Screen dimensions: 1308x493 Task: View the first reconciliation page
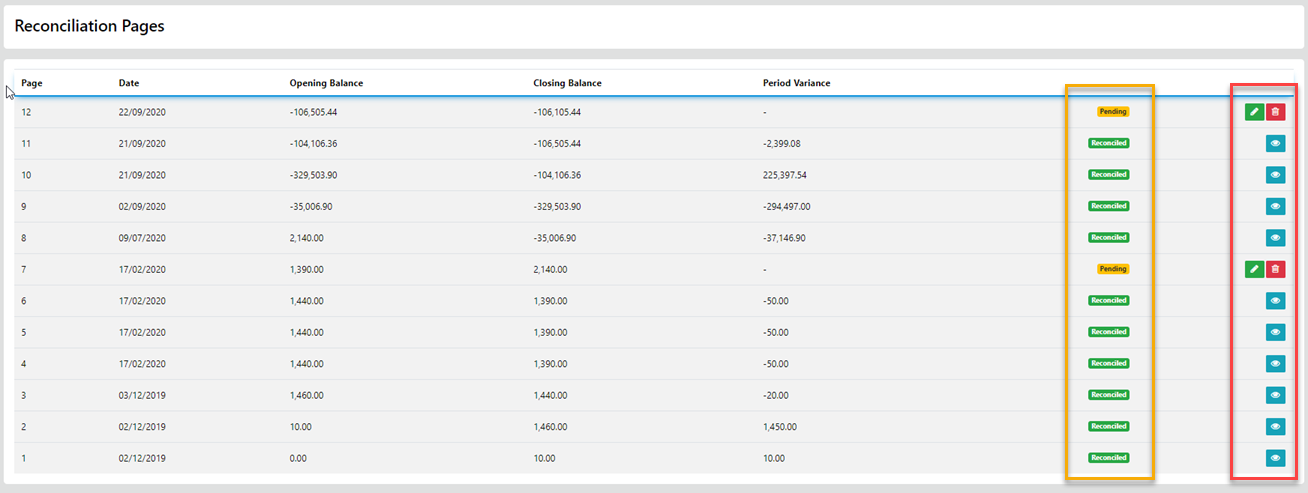tap(1275, 458)
